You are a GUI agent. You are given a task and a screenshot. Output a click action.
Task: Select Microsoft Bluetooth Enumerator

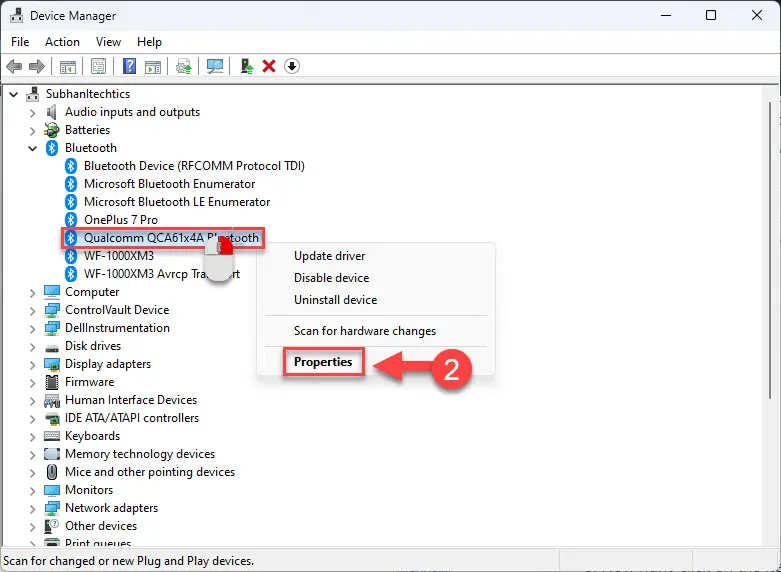tap(169, 184)
